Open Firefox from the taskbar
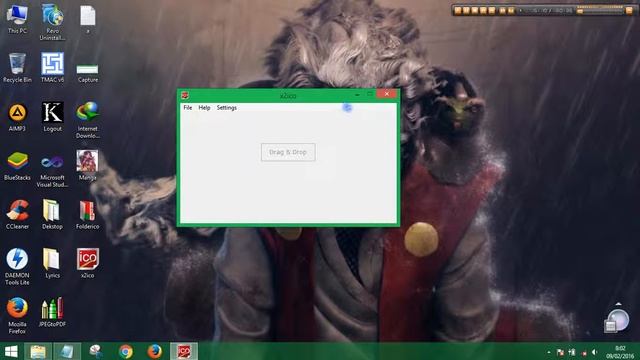 [154, 351]
